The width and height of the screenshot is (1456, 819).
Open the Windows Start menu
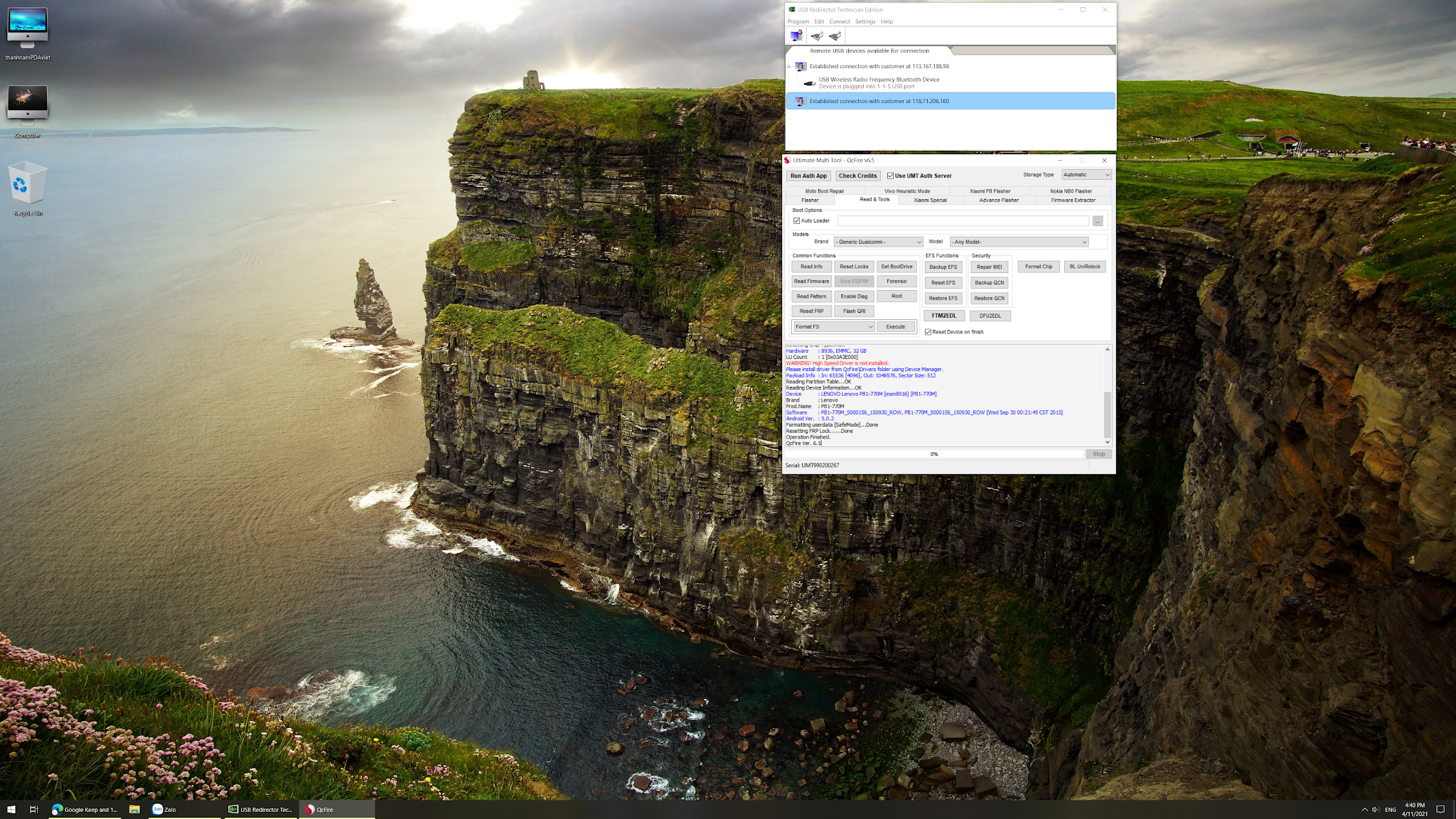(x=11, y=809)
